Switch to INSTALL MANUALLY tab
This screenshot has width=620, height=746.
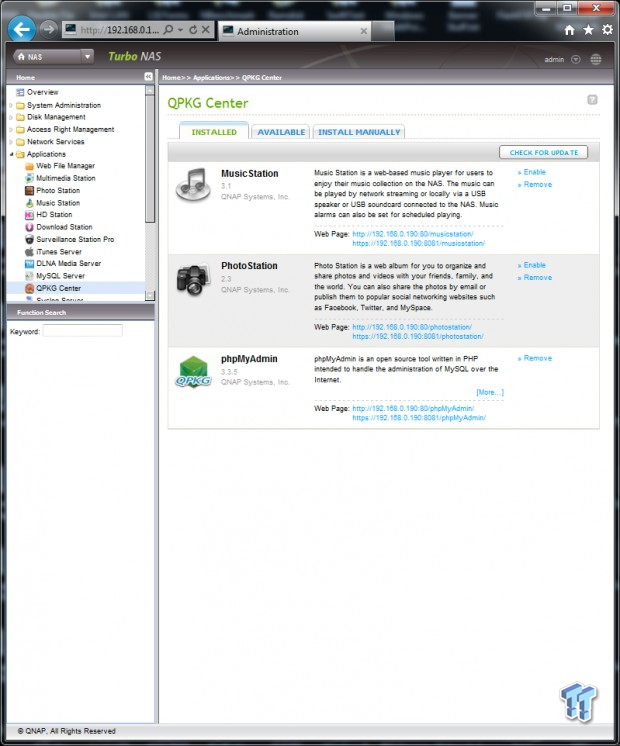point(359,132)
